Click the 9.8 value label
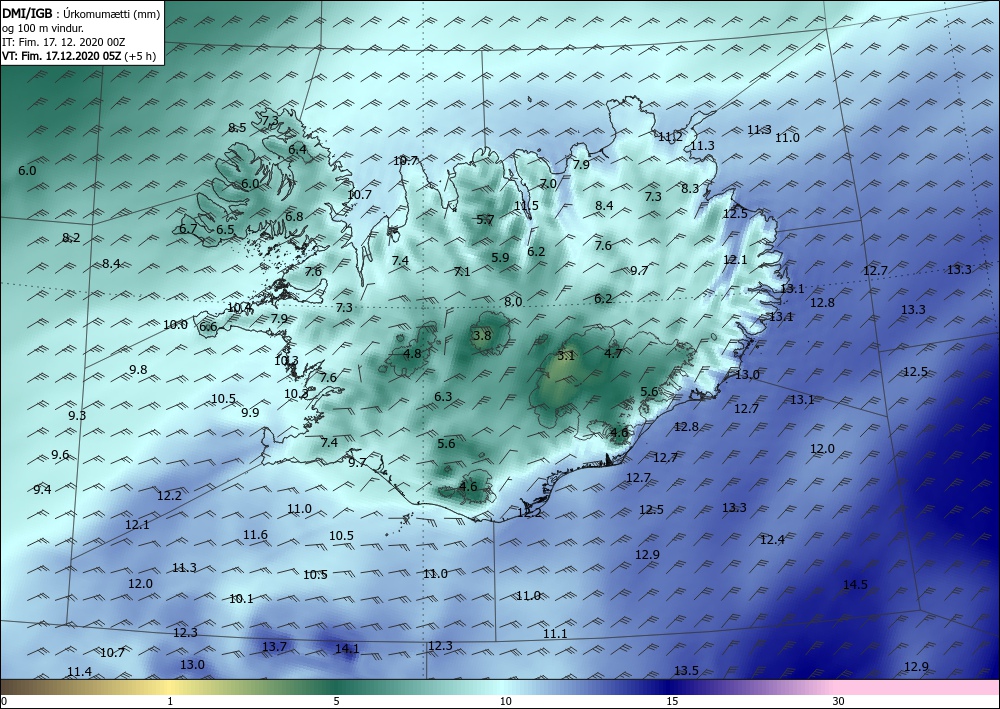This screenshot has width=1000, height=709. pos(138,370)
